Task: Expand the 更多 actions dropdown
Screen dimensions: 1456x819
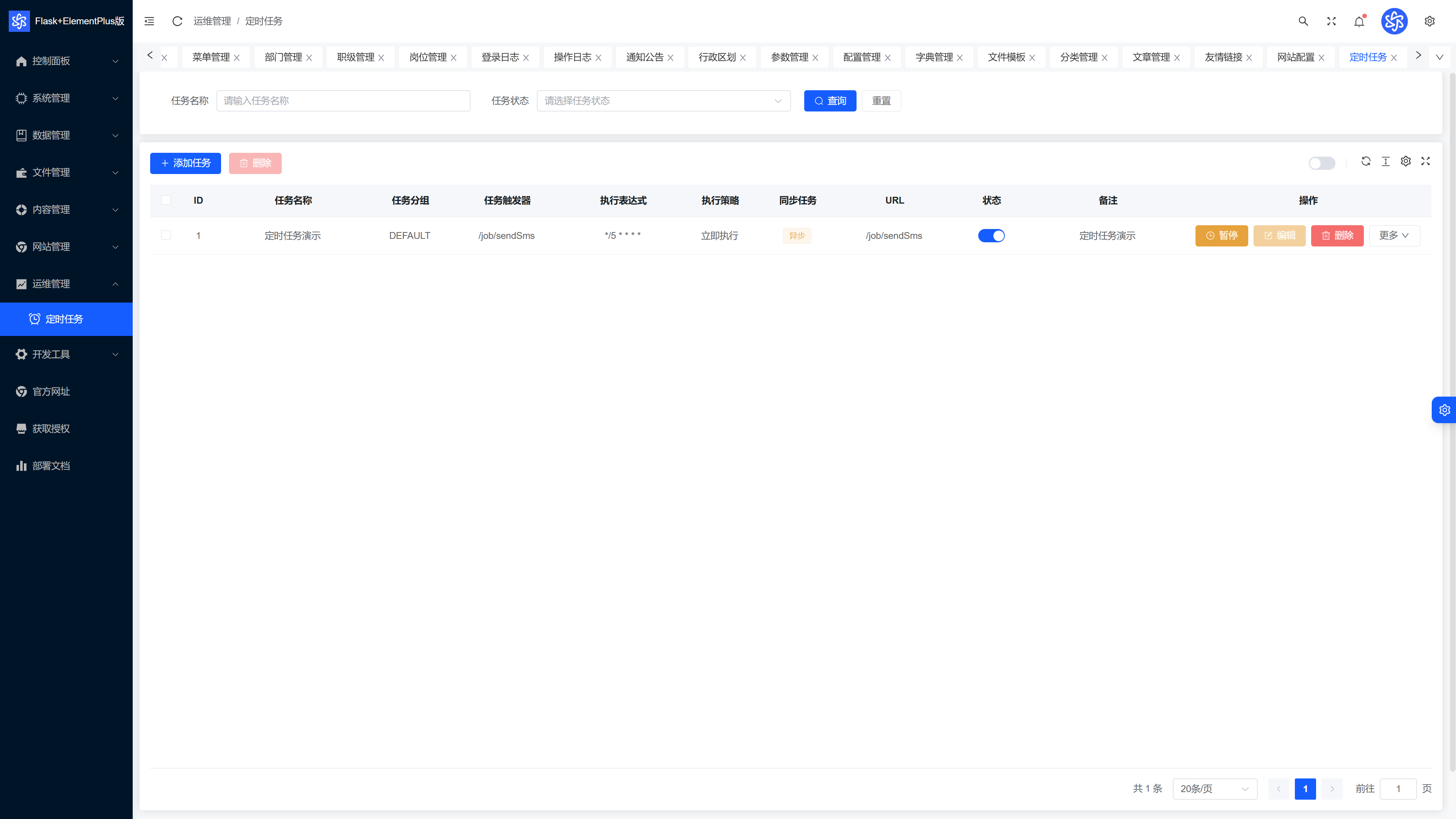Action: [x=1395, y=236]
